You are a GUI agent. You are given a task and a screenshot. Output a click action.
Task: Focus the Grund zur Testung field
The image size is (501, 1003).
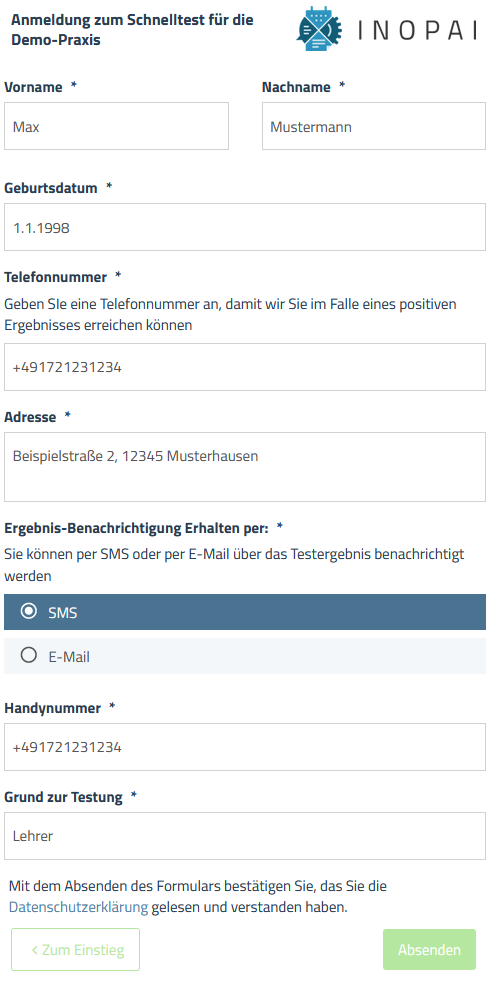point(245,836)
